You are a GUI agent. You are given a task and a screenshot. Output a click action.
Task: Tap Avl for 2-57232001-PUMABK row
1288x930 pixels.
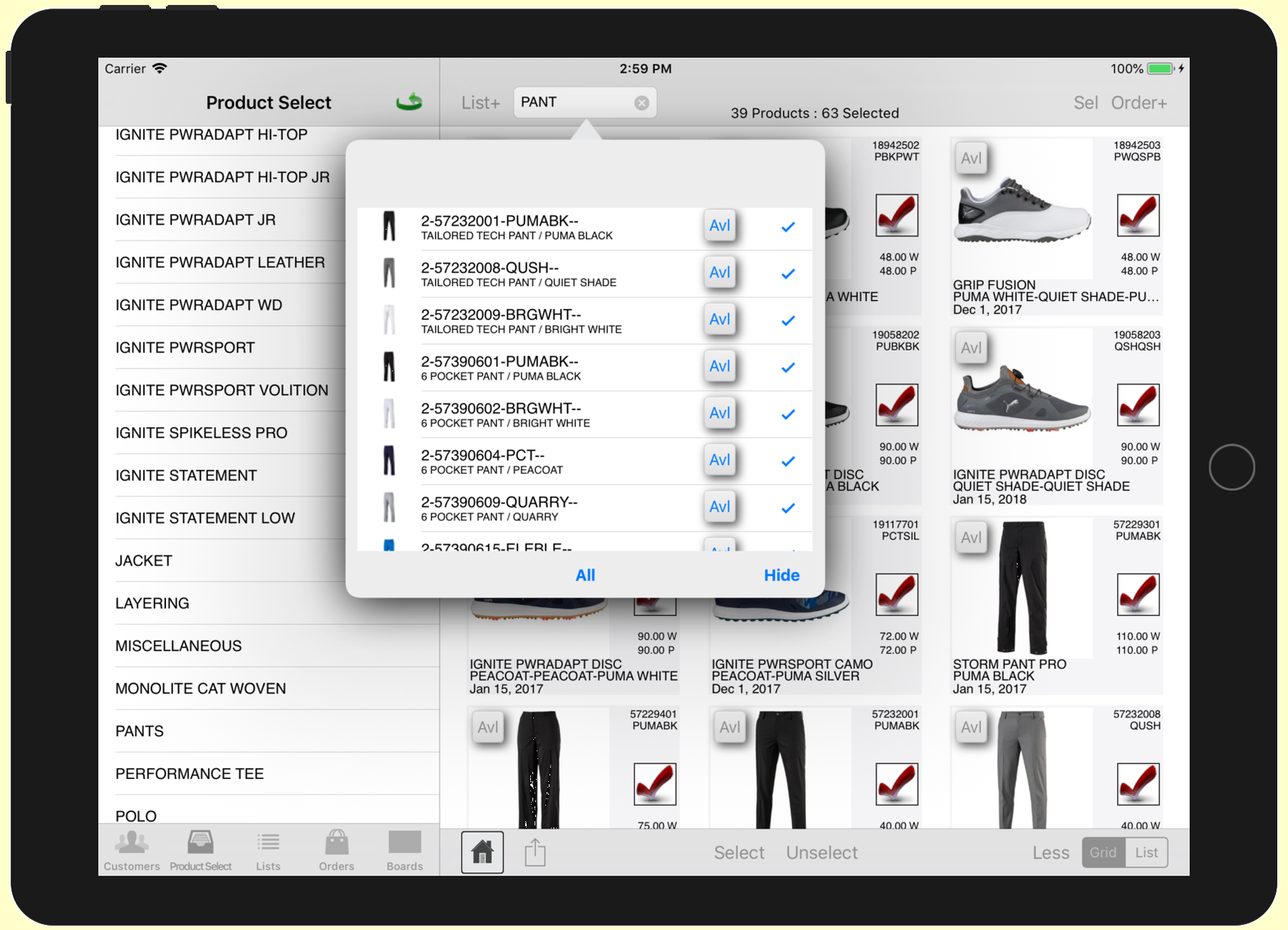[720, 226]
